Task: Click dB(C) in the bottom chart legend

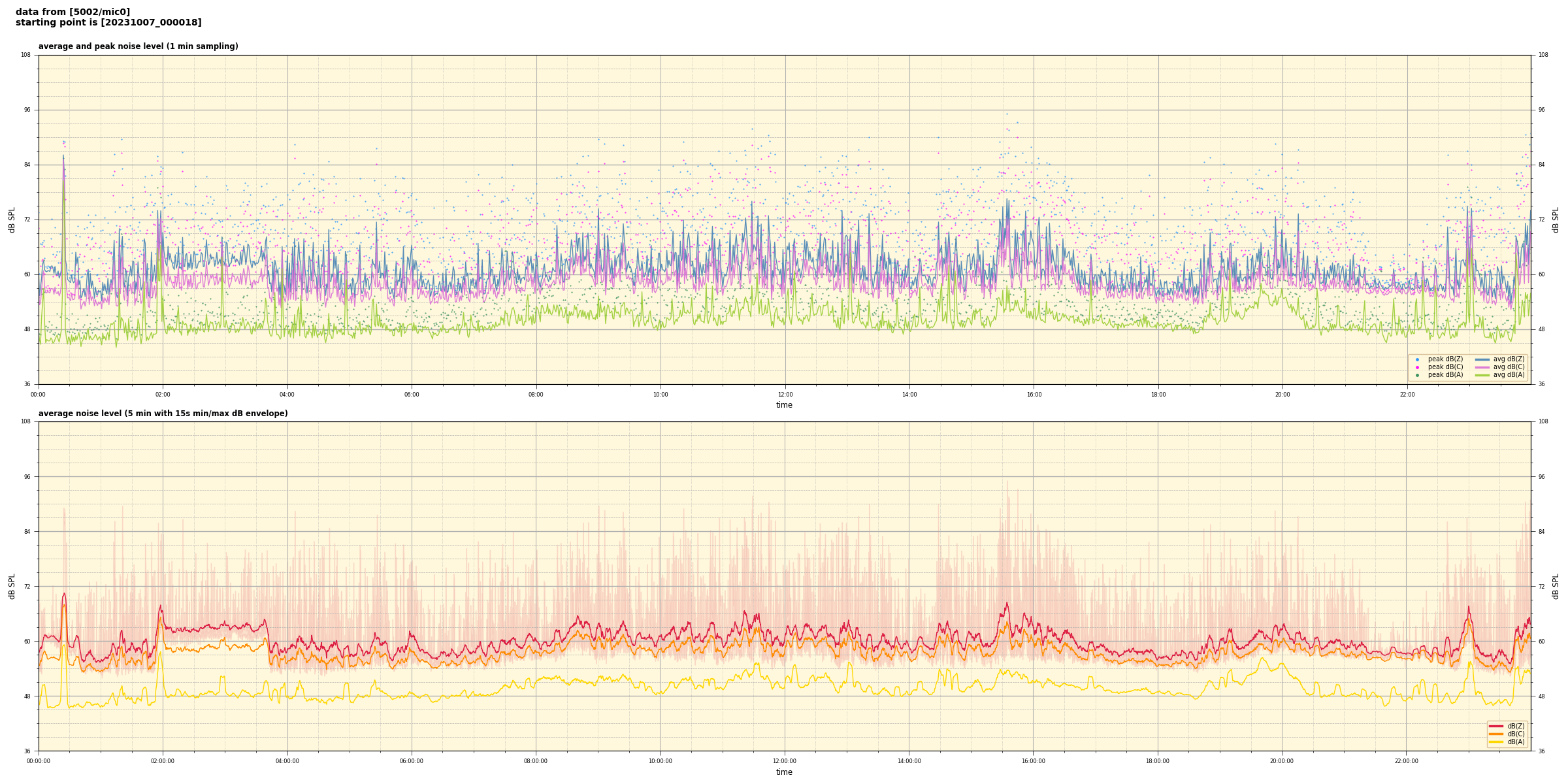Action: (x=1516, y=734)
